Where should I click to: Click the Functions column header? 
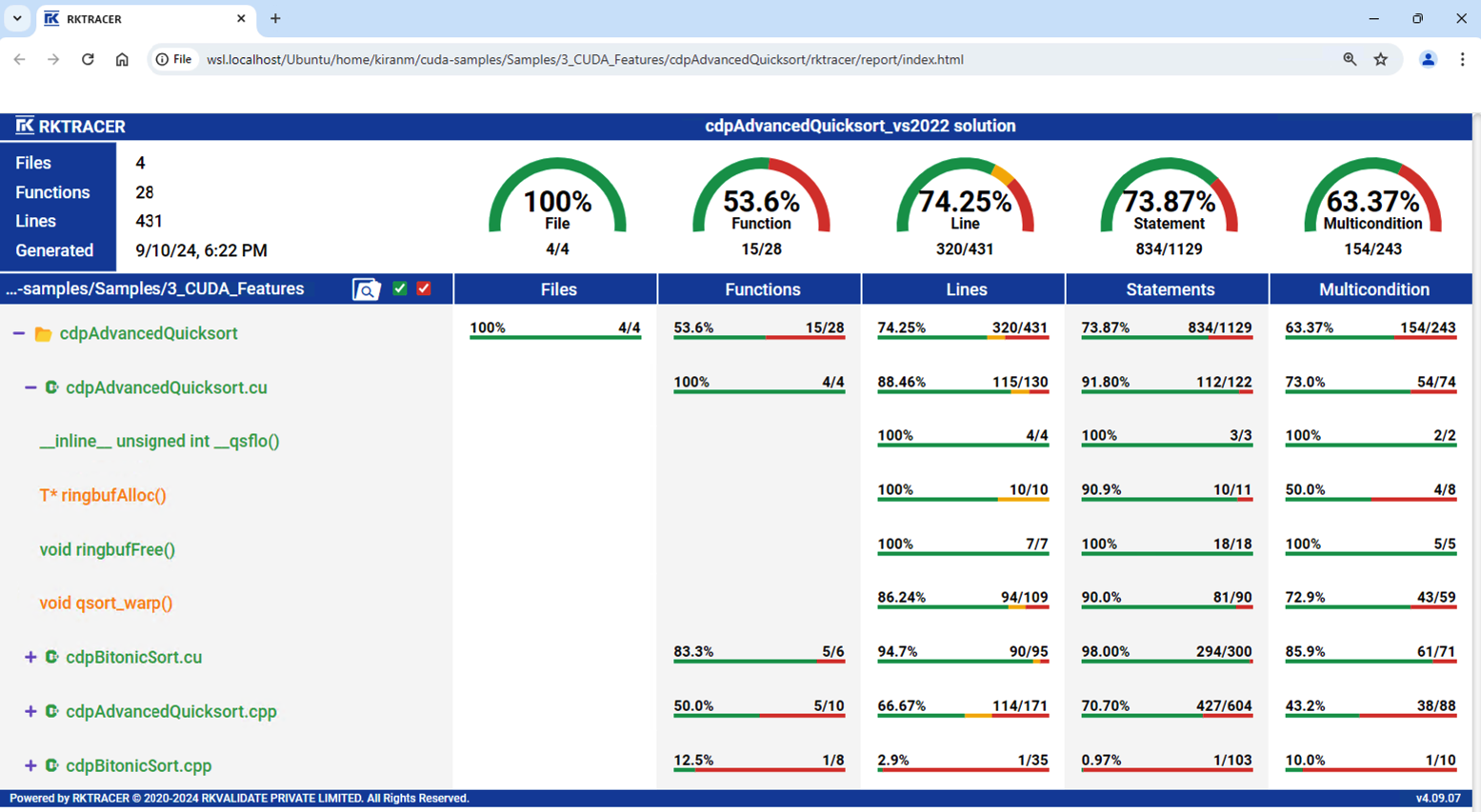point(762,289)
